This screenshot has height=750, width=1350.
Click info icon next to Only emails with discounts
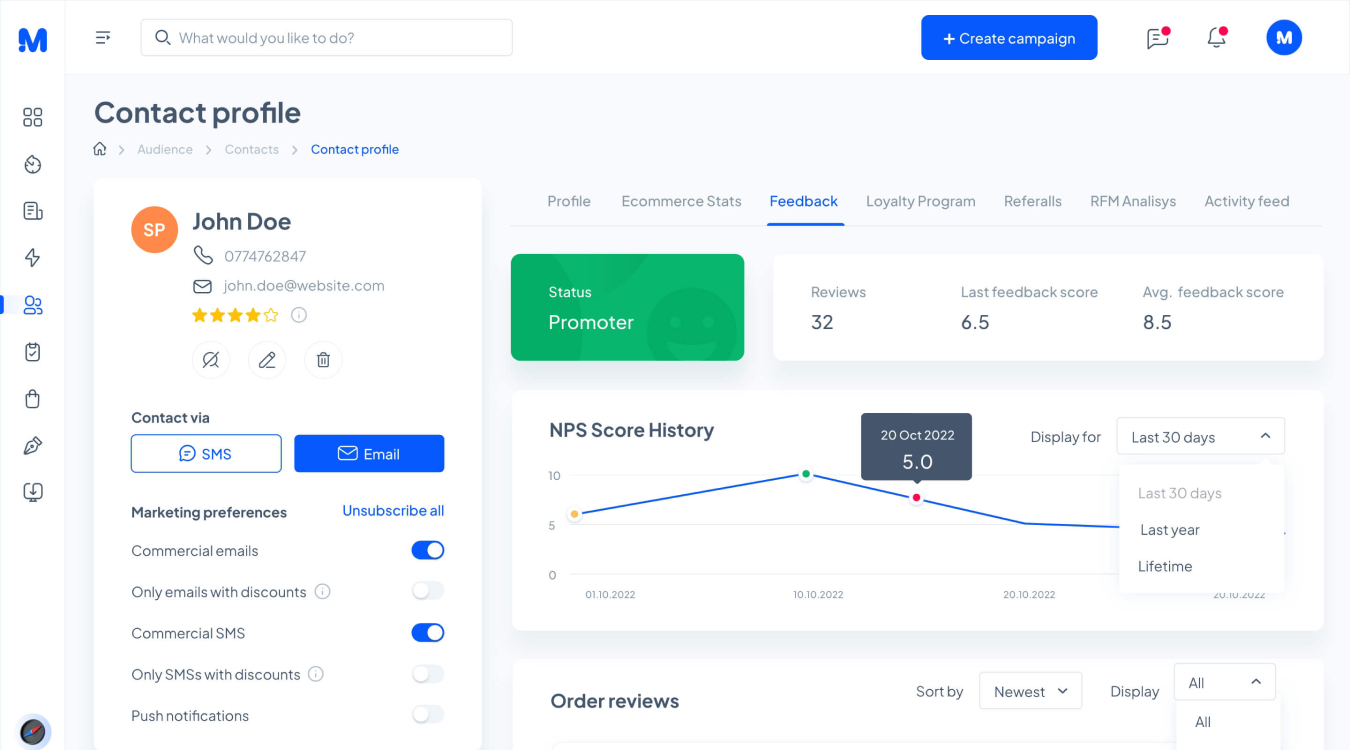(323, 591)
